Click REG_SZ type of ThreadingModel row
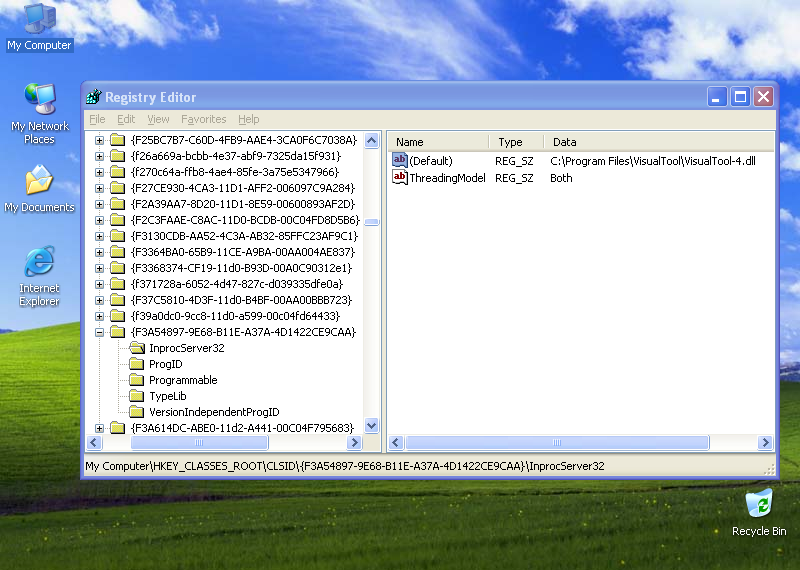 (x=514, y=178)
